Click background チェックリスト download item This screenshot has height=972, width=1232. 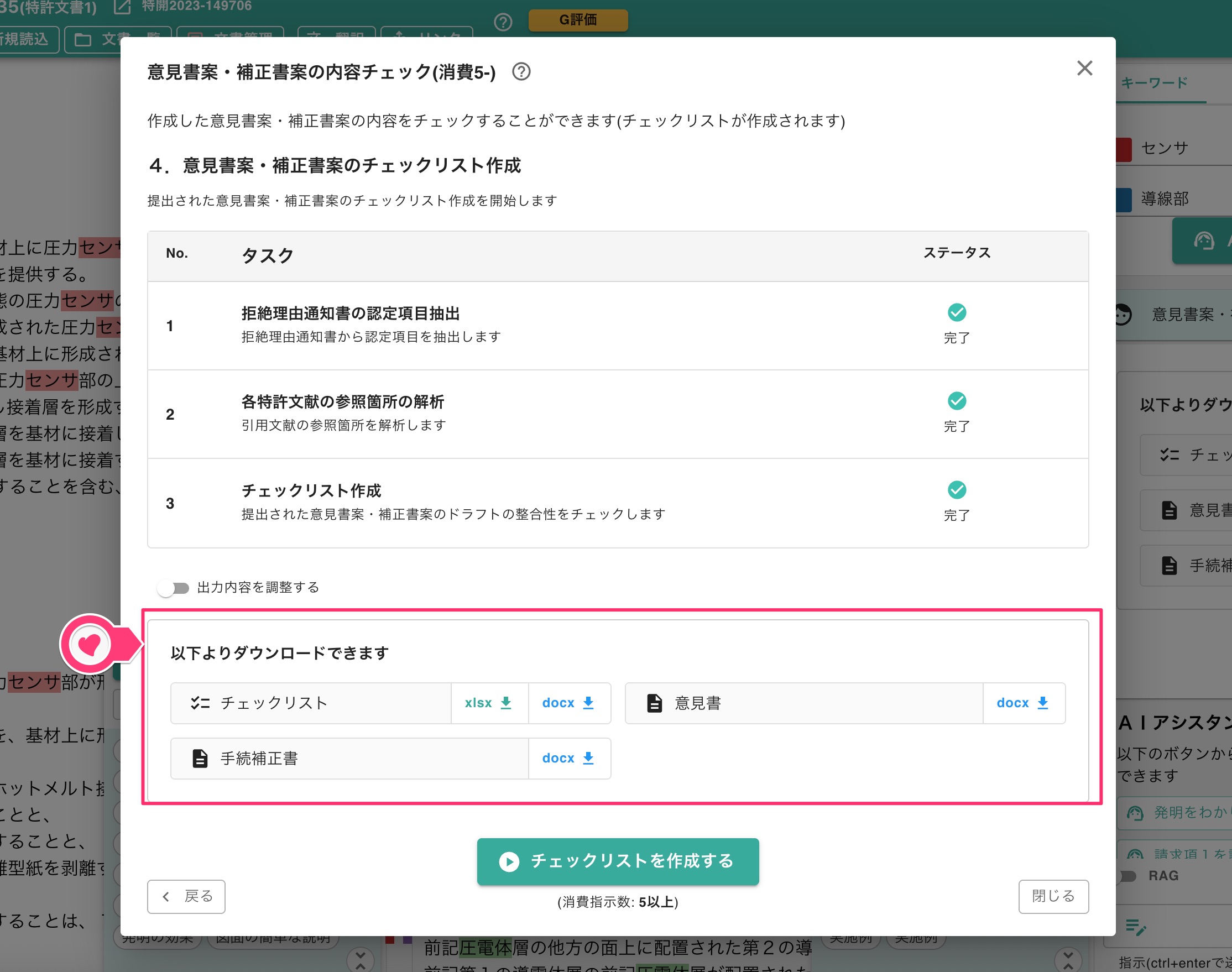(1186, 455)
